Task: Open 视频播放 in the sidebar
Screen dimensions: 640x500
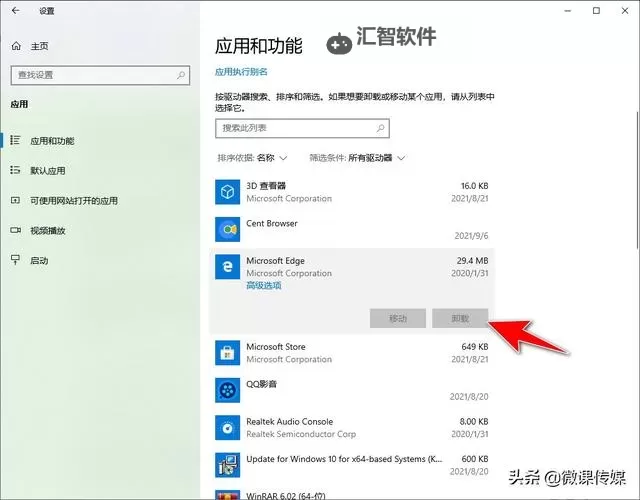Action: pyautogui.click(x=48, y=231)
